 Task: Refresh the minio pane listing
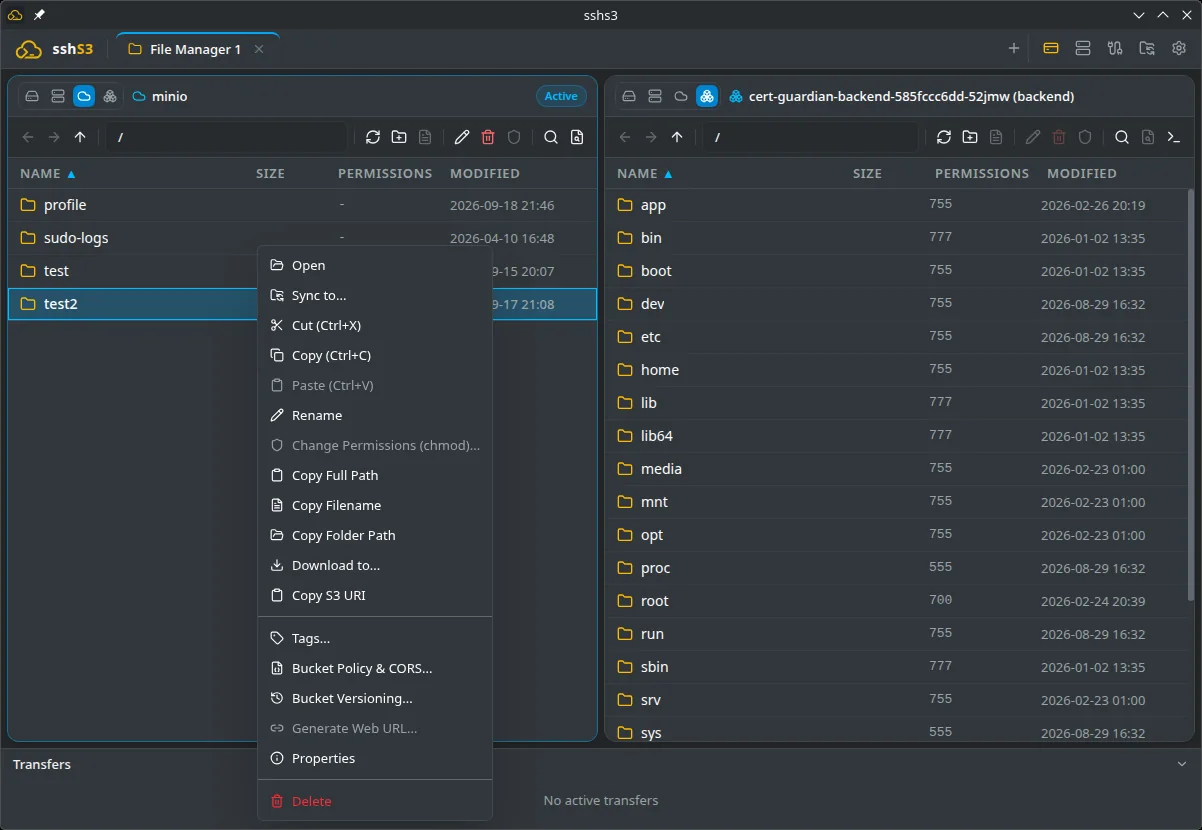pos(373,137)
